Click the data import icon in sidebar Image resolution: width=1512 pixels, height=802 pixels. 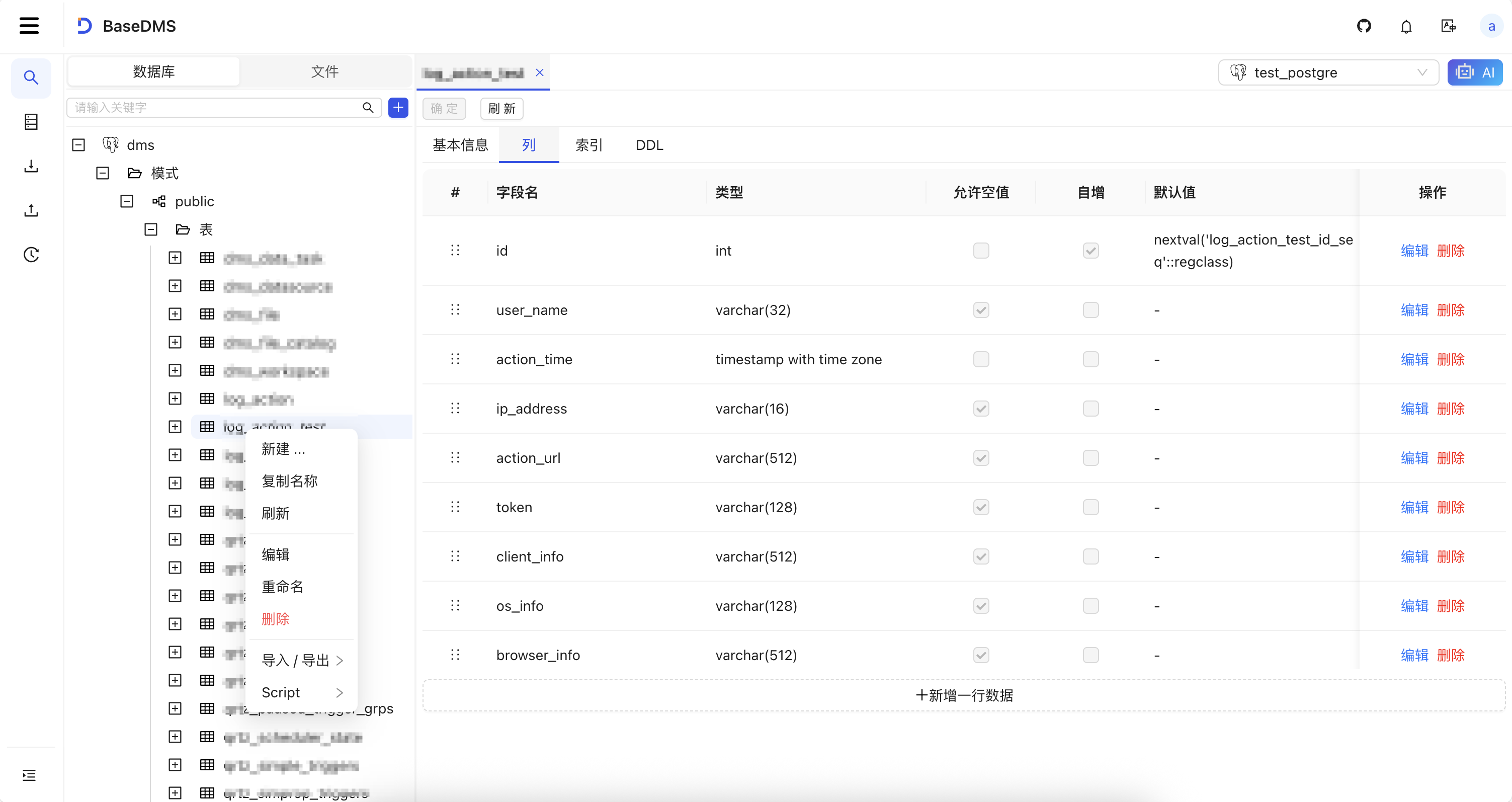31,166
